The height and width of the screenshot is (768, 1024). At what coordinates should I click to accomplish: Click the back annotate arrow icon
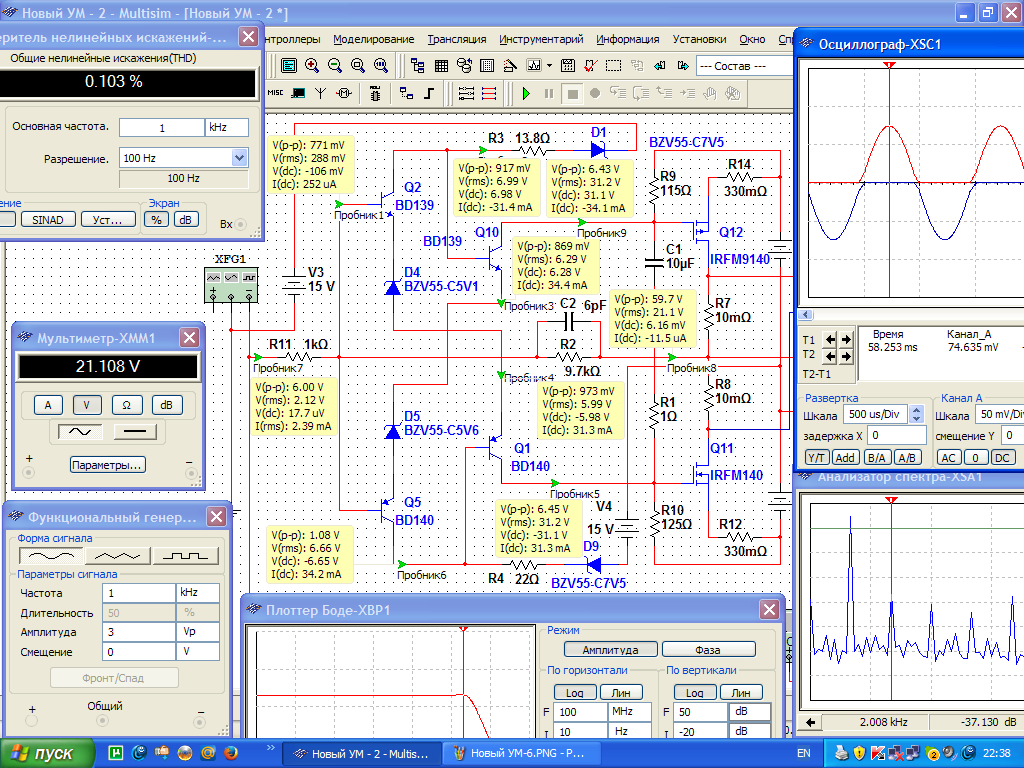click(660, 66)
